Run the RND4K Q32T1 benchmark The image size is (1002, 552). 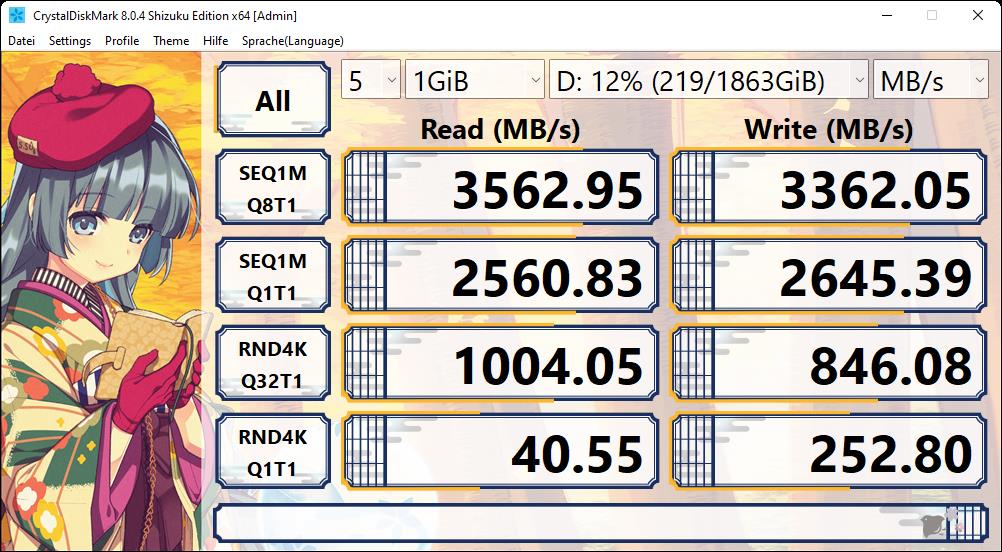(273, 366)
